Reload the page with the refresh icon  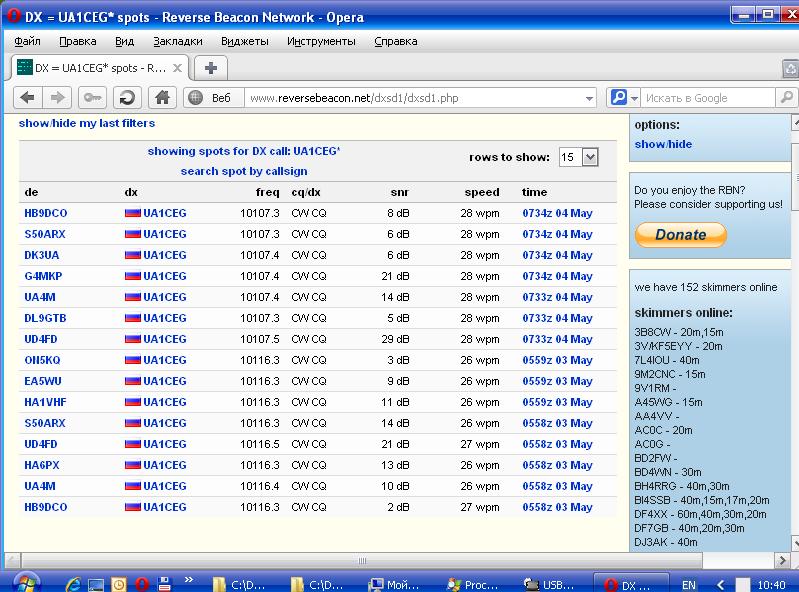(127, 97)
